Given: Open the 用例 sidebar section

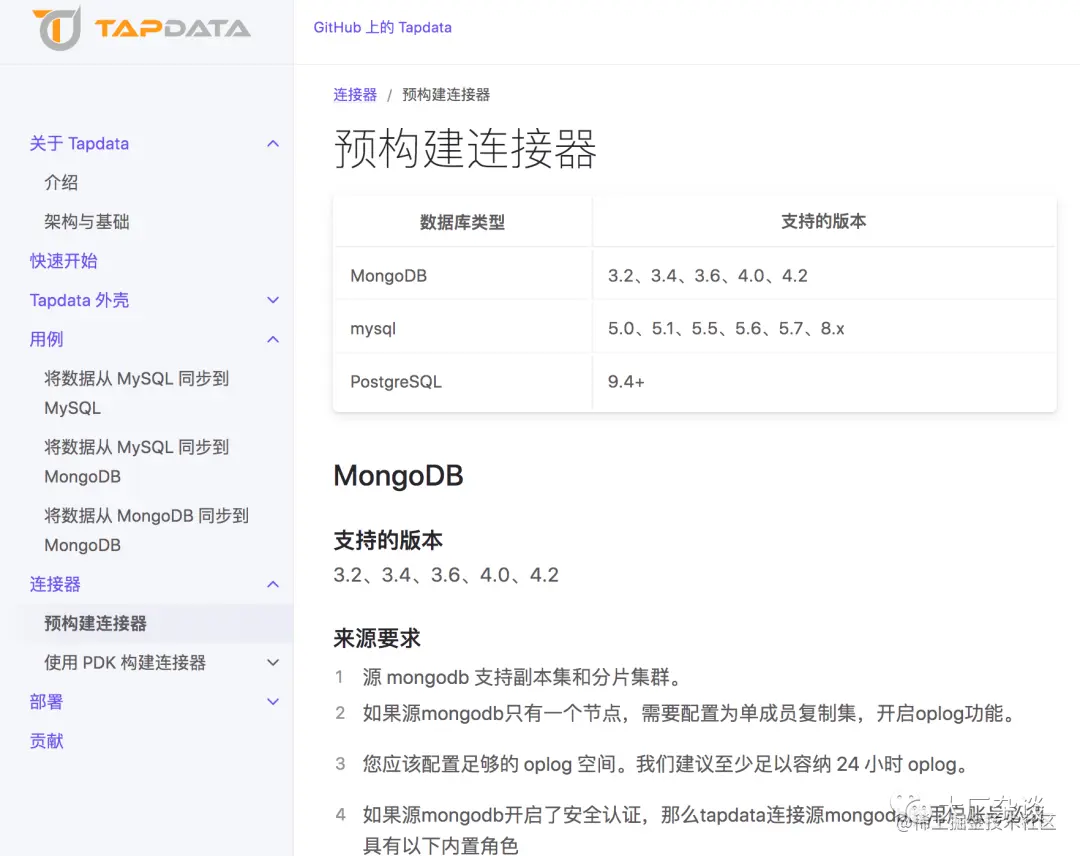Looking at the screenshot, I should point(46,340).
